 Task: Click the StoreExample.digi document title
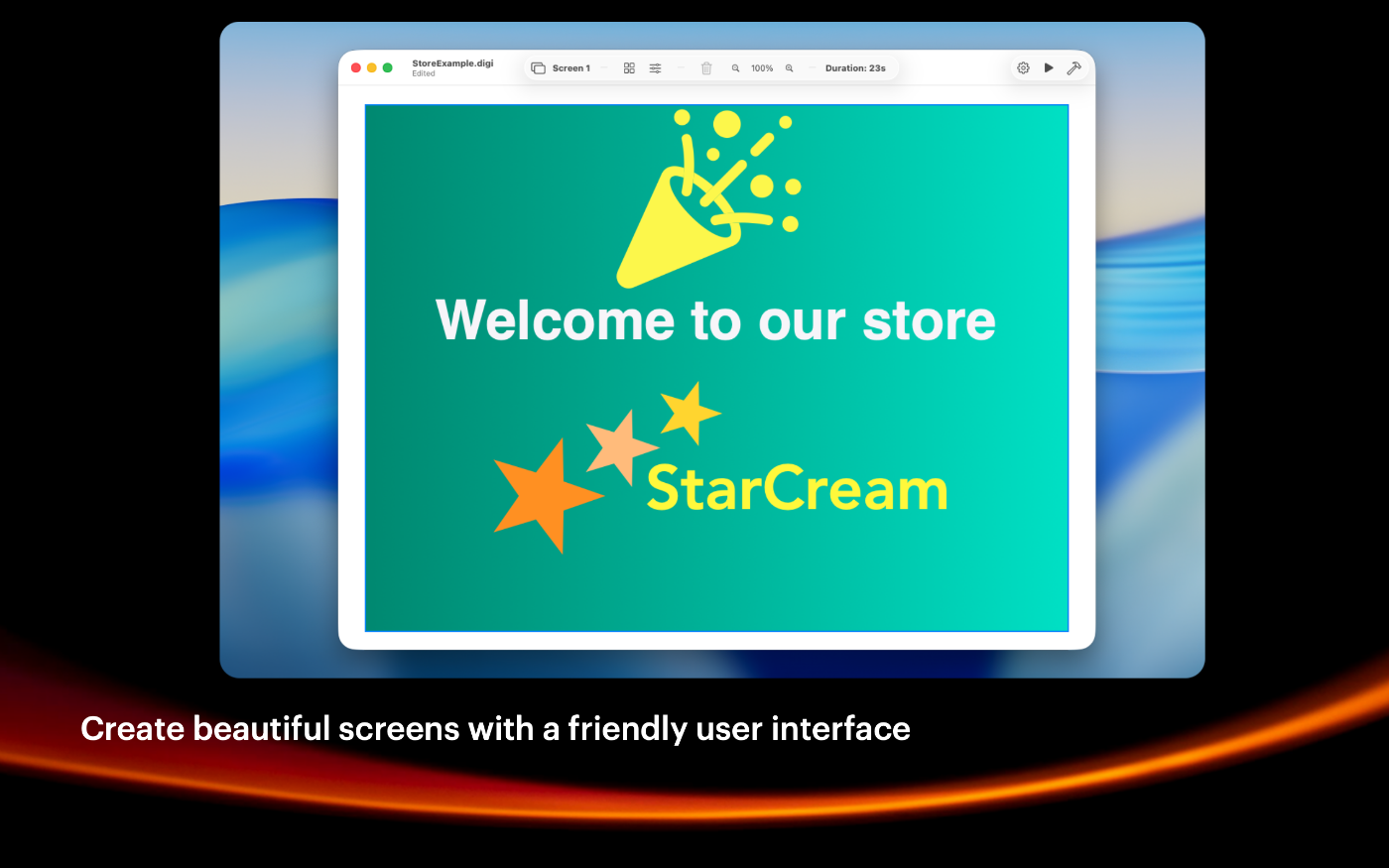click(452, 63)
